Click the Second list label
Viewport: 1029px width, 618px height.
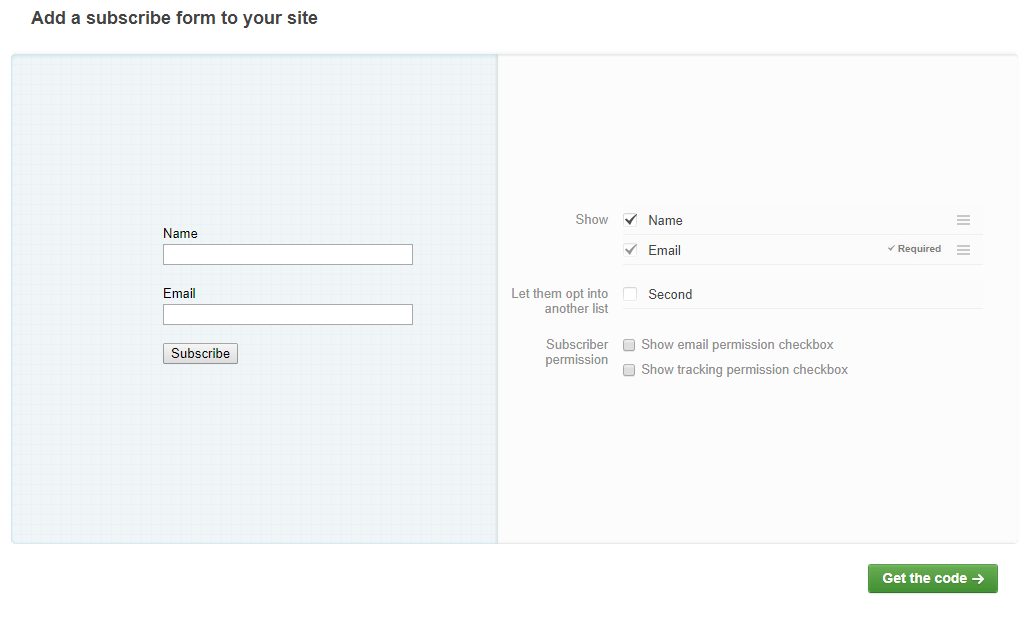coord(670,295)
